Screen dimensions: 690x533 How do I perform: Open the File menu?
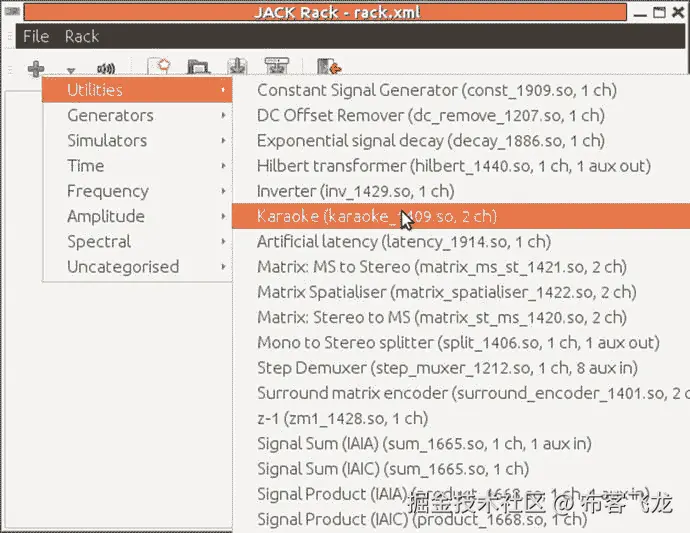(36, 36)
